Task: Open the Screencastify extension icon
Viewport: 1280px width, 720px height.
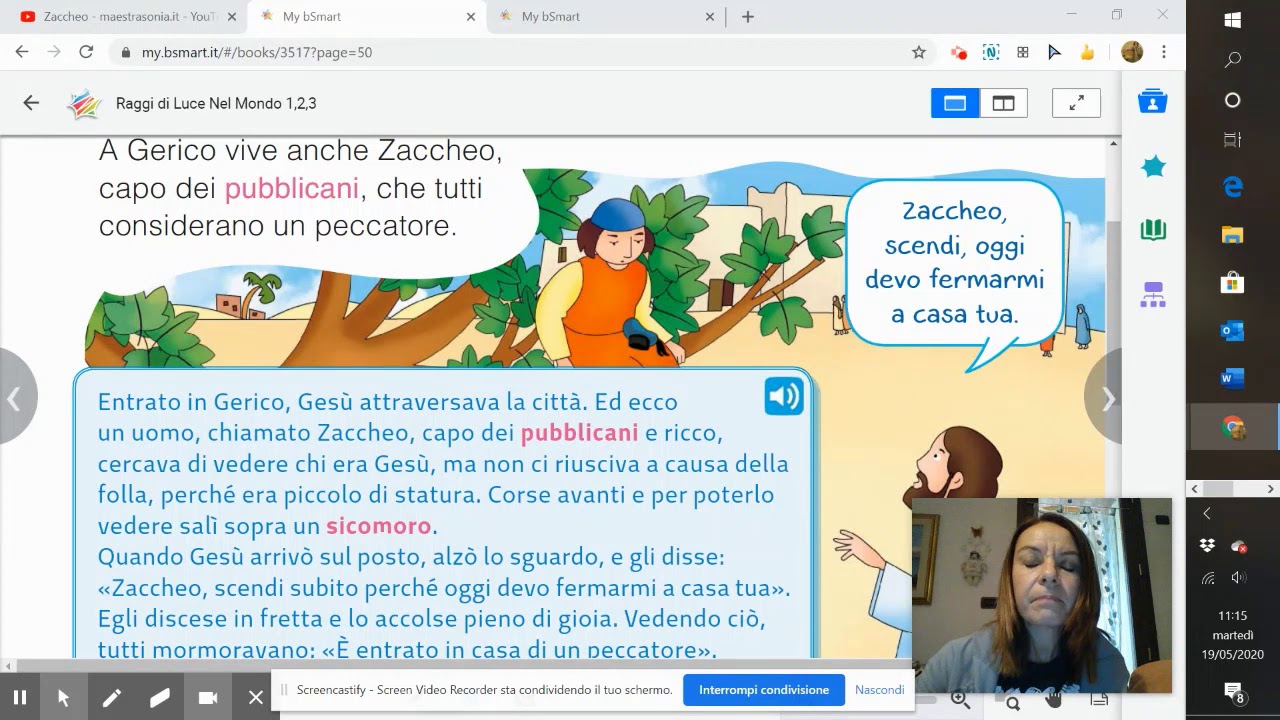Action: pyautogui.click(x=959, y=52)
